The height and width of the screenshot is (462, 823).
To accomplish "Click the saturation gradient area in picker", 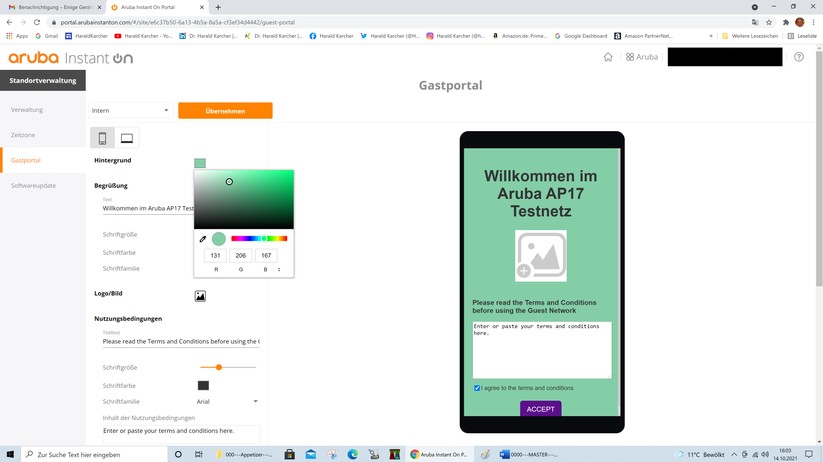I will pos(244,200).
